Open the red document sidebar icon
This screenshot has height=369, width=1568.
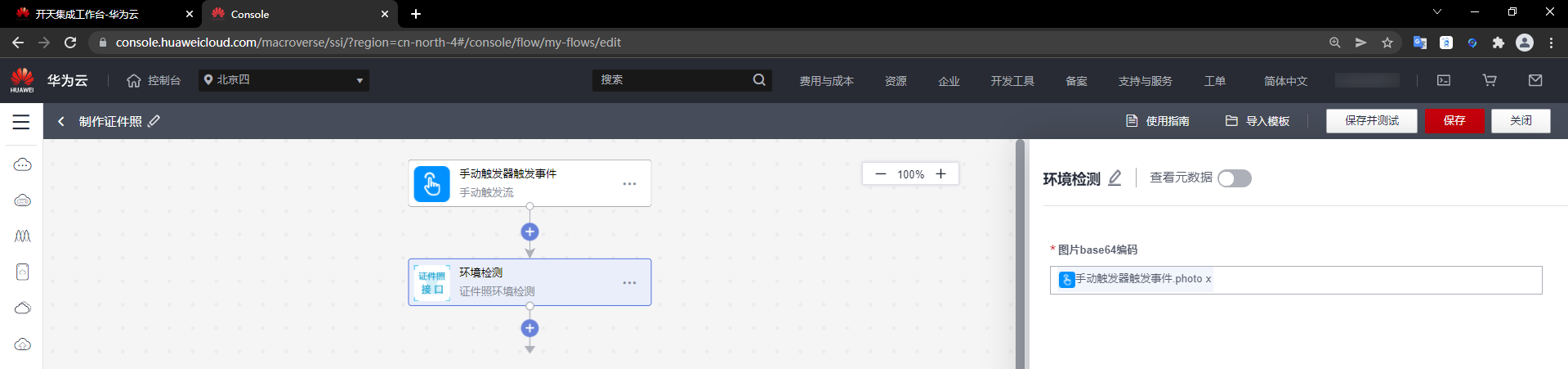coord(23,272)
